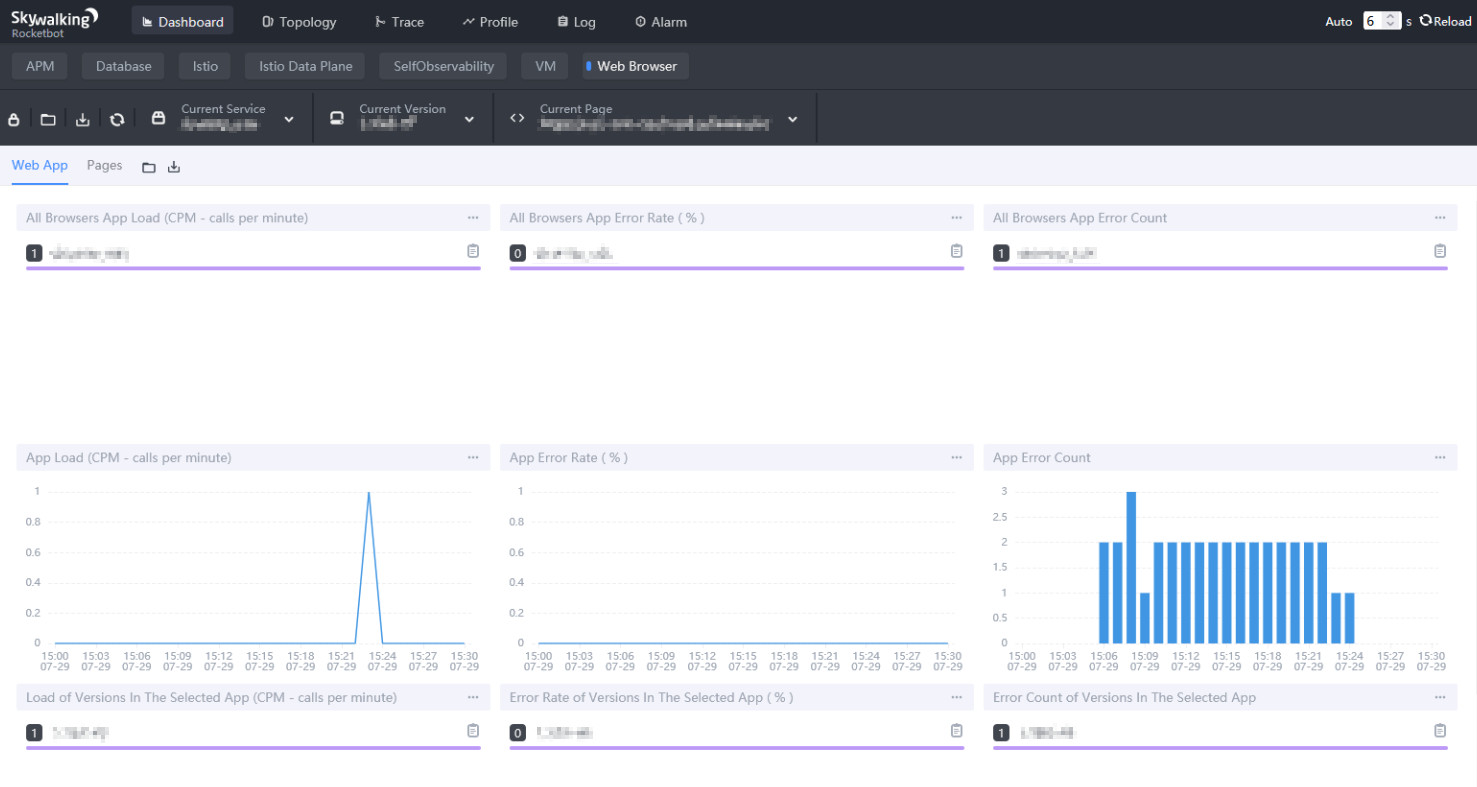This screenshot has width=1477, height=787.
Task: Click the All Browsers App Load progress bar
Action: [253, 268]
